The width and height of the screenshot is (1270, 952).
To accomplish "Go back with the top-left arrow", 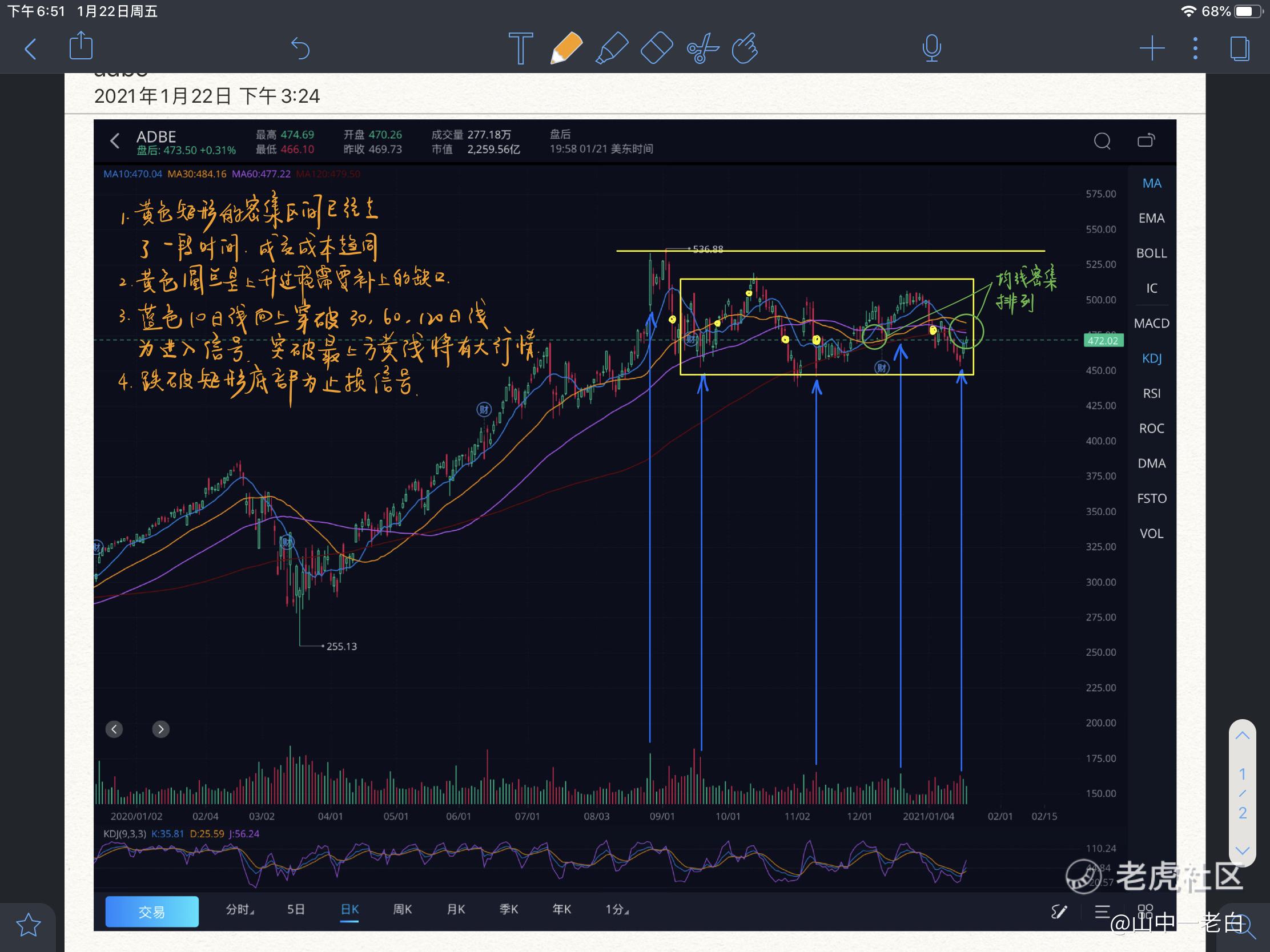I will [x=31, y=48].
